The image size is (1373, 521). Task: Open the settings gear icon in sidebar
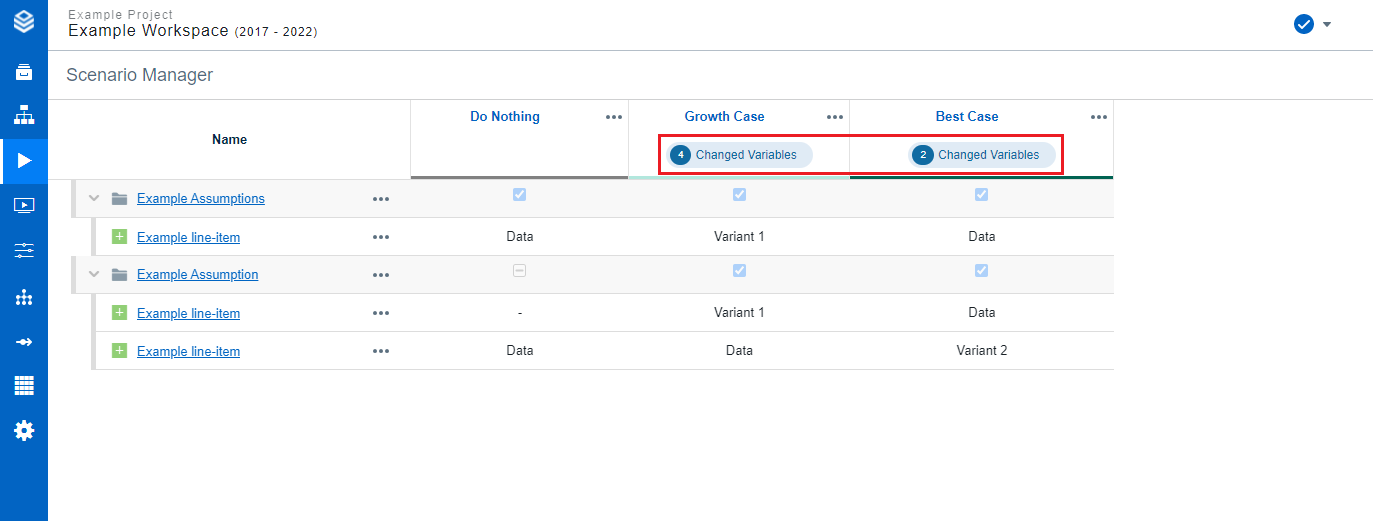pos(24,431)
